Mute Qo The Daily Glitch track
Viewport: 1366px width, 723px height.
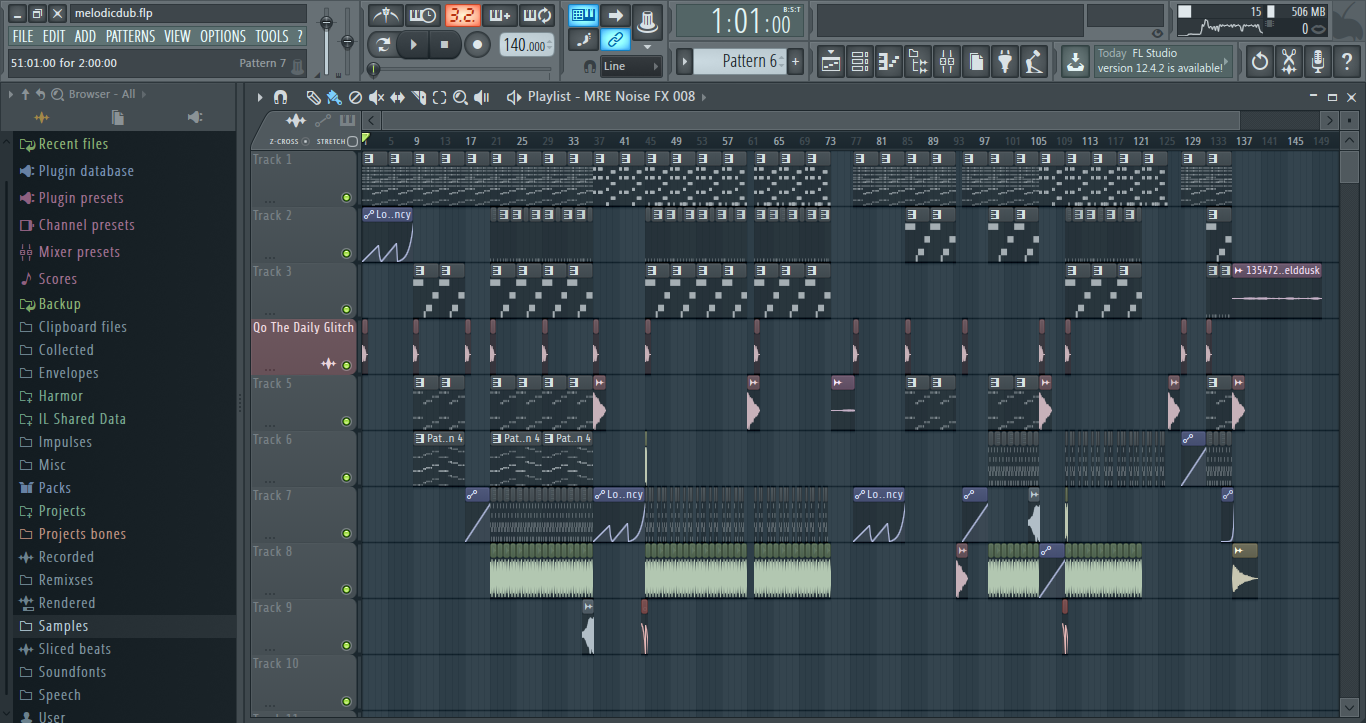(x=347, y=365)
